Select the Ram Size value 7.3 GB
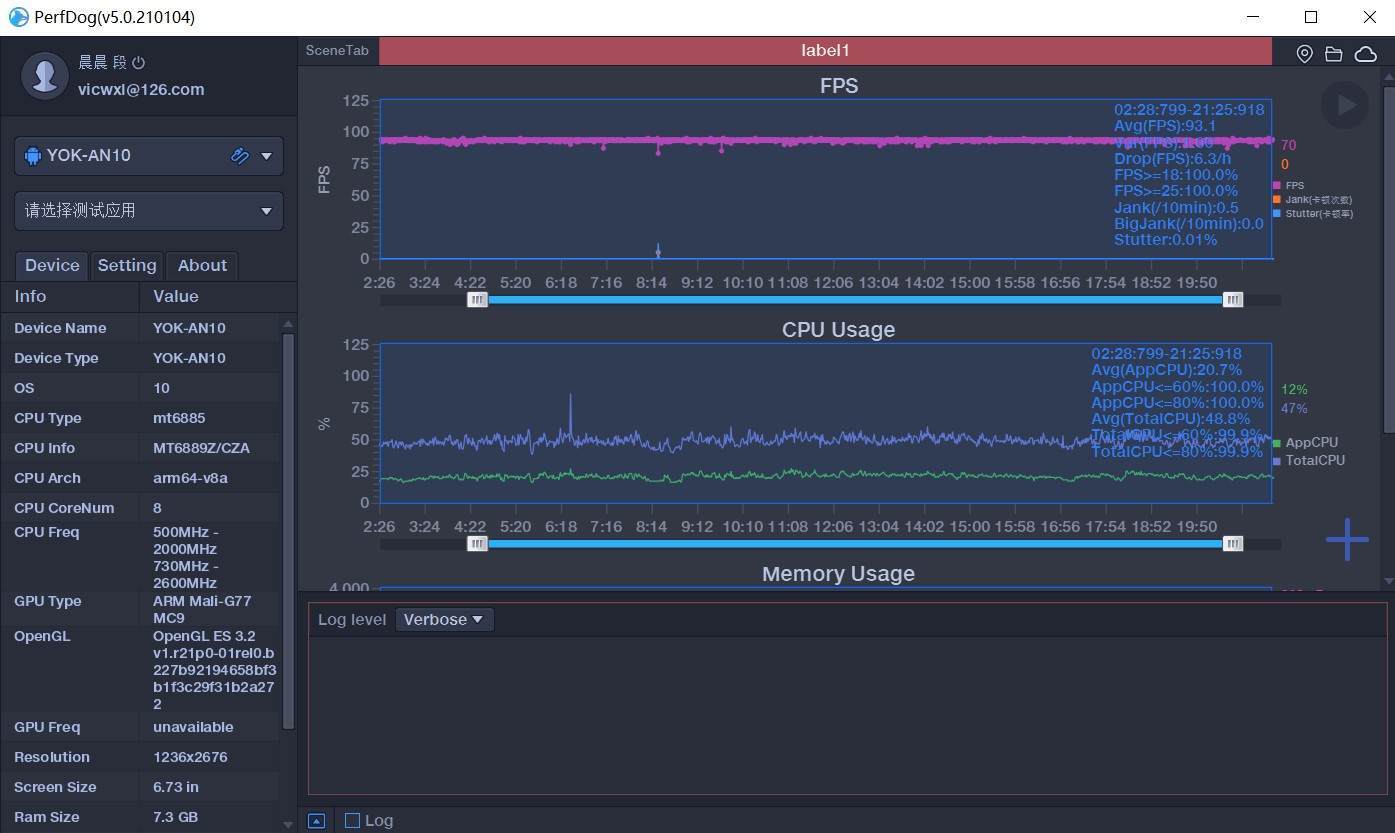The height and width of the screenshot is (833, 1395). [175, 817]
